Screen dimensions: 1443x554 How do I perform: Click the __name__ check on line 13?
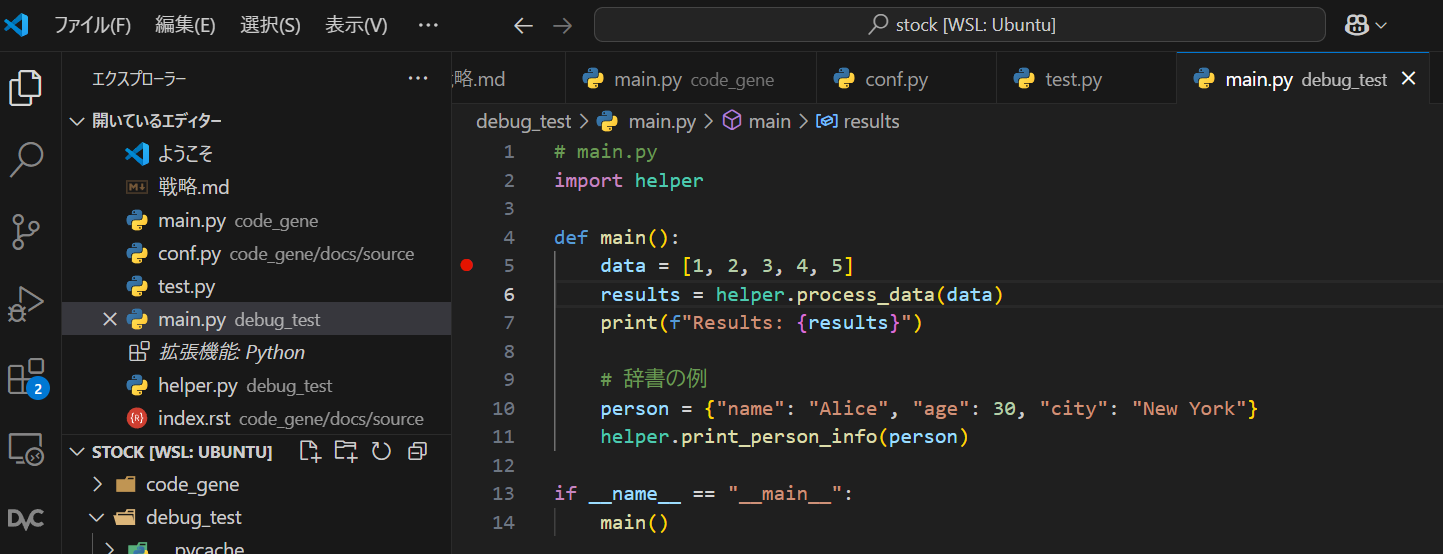pyautogui.click(x=703, y=494)
